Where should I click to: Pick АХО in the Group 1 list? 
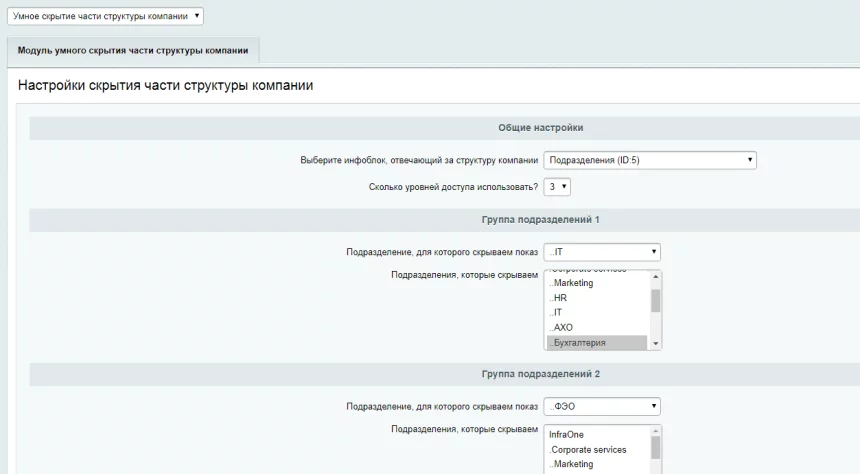click(x=598, y=328)
